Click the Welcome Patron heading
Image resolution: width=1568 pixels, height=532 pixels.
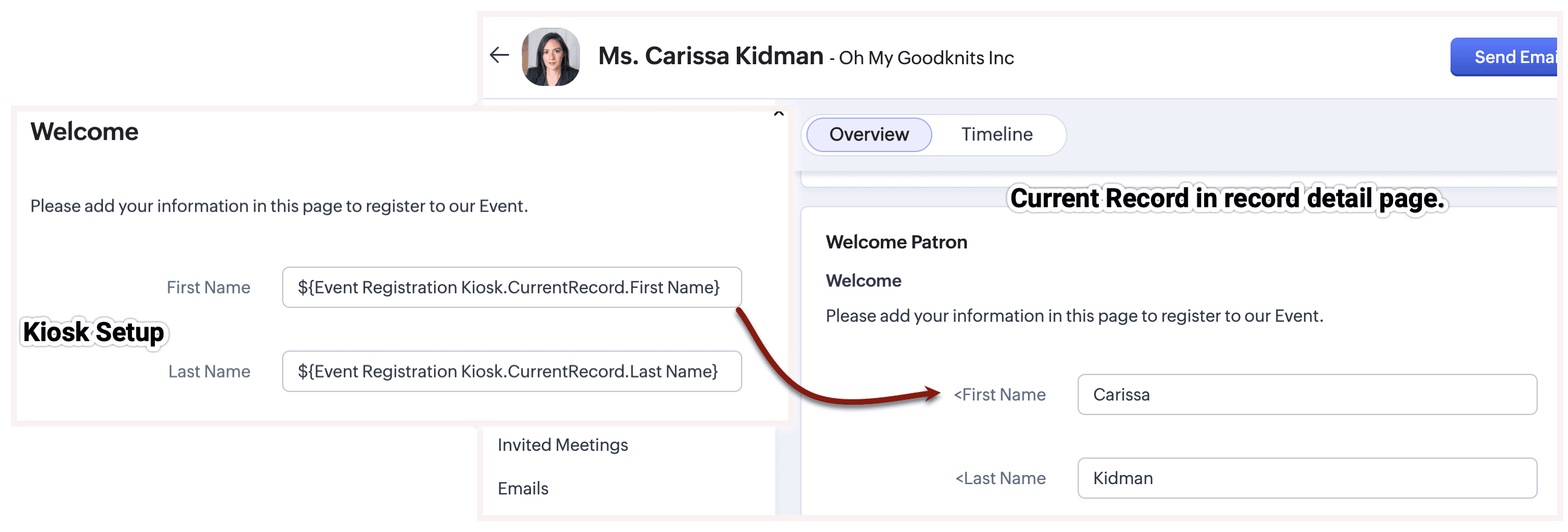point(896,242)
